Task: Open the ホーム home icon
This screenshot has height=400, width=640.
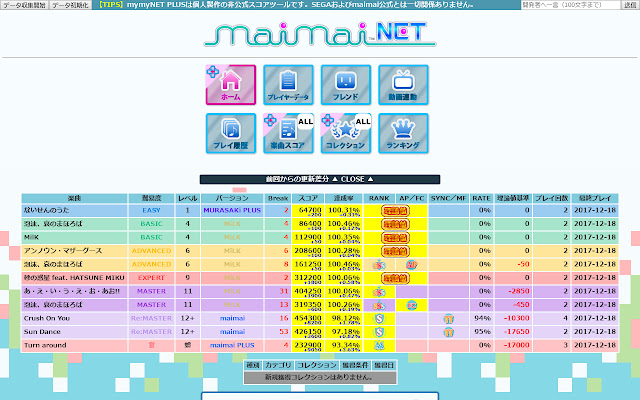Action: pyautogui.click(x=231, y=85)
